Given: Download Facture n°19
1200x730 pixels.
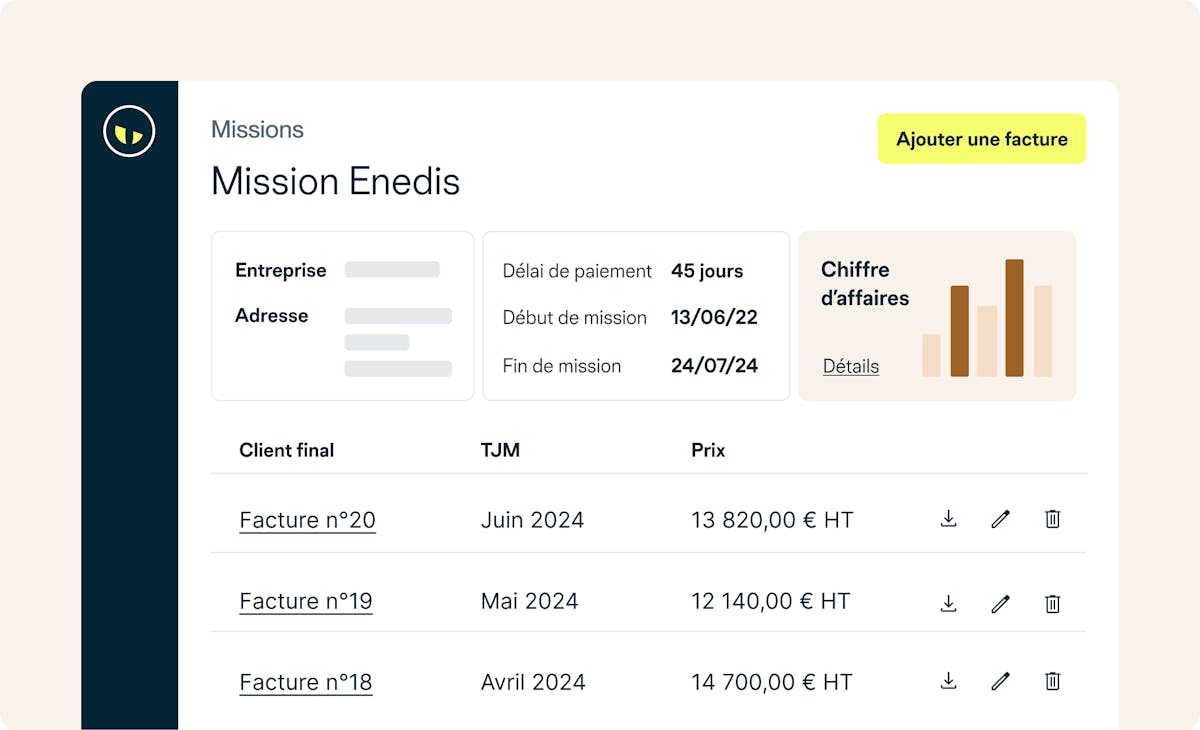Looking at the screenshot, I should 949,603.
